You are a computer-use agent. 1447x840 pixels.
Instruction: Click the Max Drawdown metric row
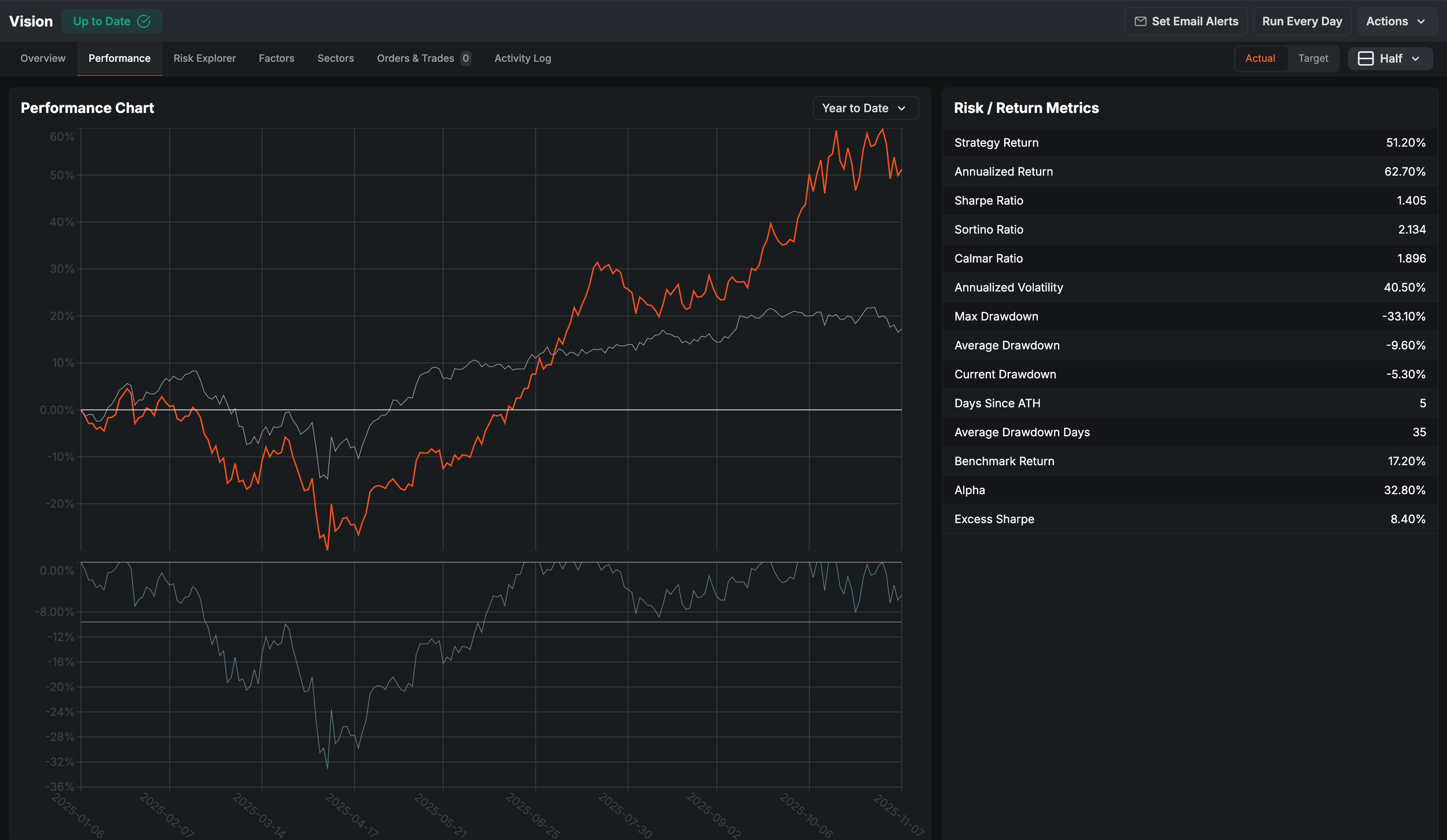tap(1189, 316)
